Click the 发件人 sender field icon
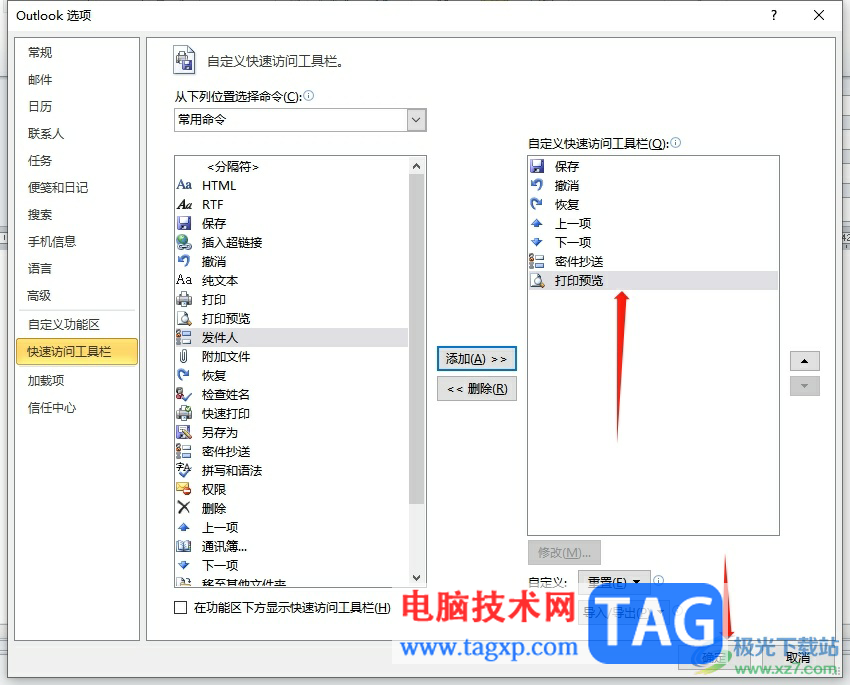Viewport: 850px width, 685px height. 184,337
